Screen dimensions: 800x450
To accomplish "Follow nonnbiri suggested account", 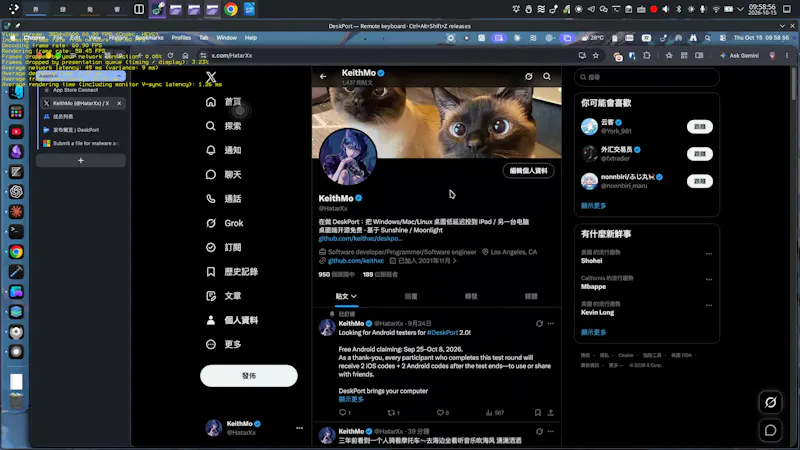I will (699, 181).
